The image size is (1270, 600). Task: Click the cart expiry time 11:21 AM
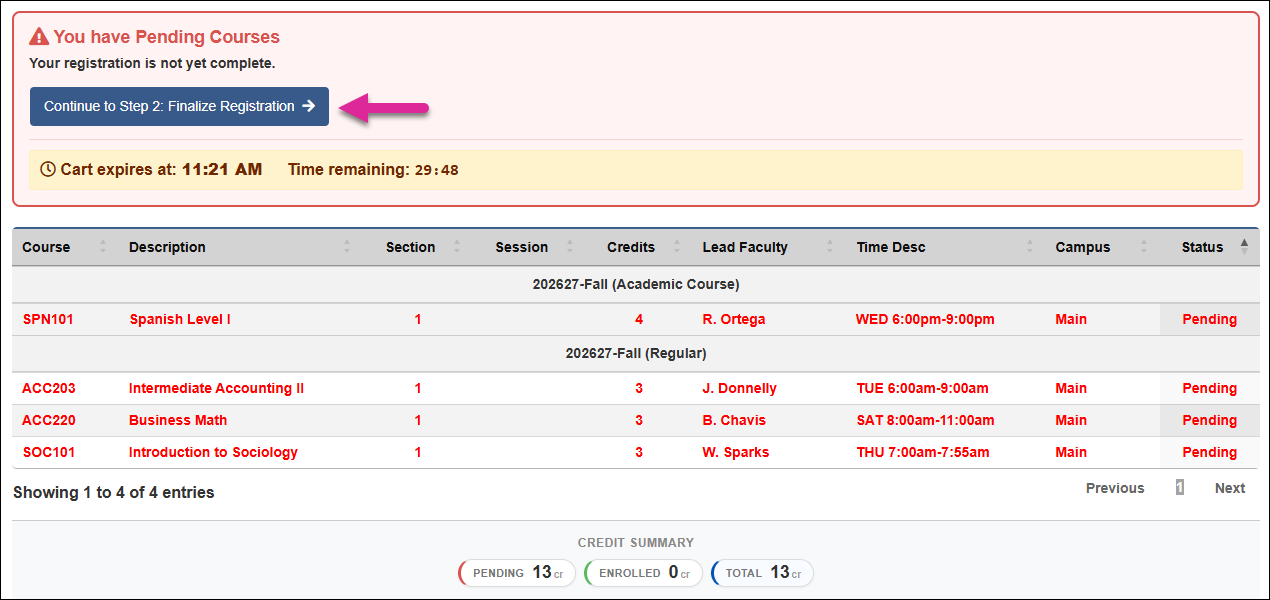(222, 169)
